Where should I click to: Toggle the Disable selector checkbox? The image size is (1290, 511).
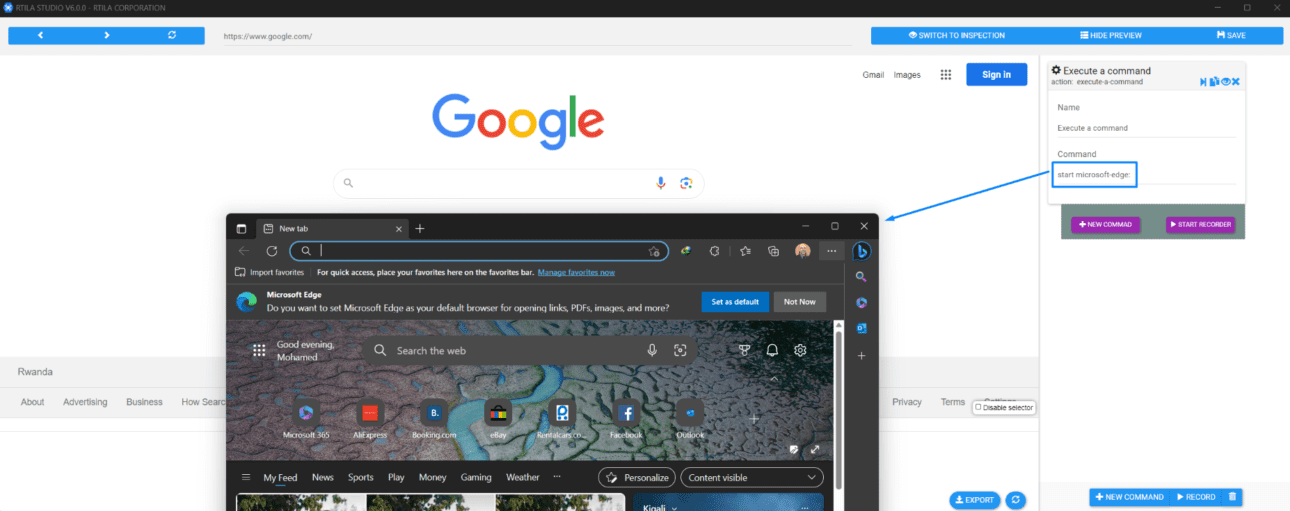(x=979, y=407)
